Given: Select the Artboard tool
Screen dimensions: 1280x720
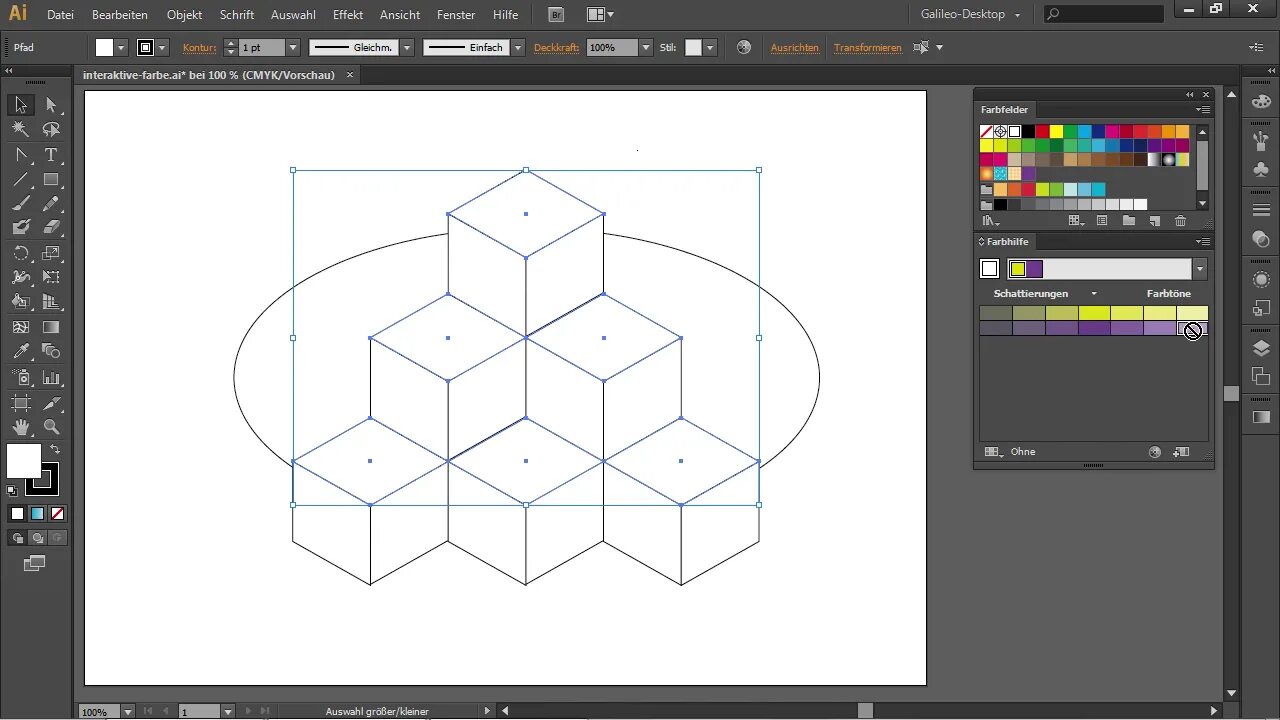Looking at the screenshot, I should (x=21, y=403).
